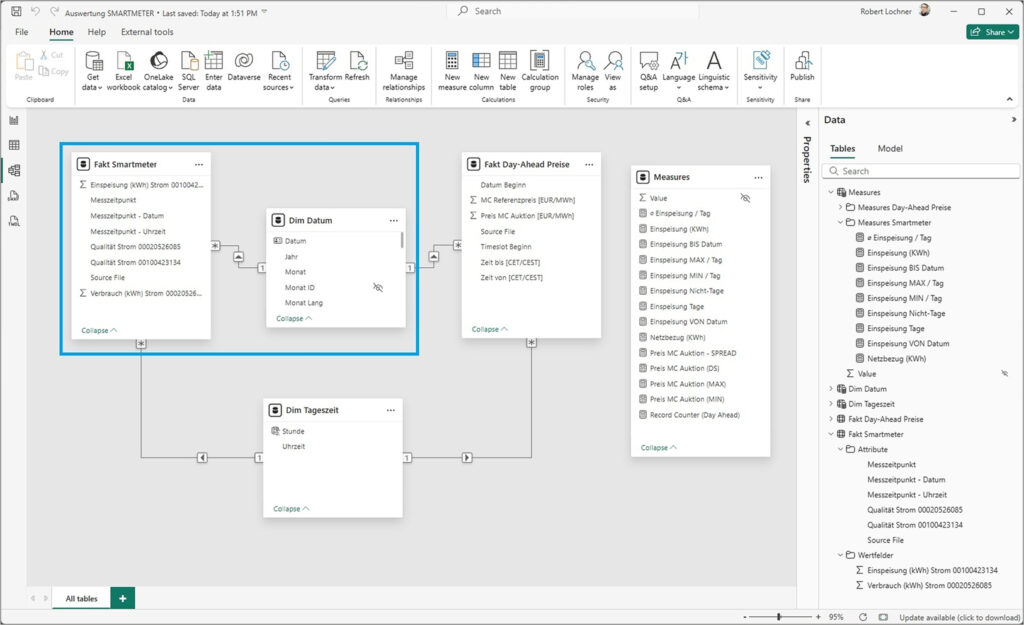Expand the Properties pane
The width and height of the screenshot is (1024, 625).
808,123
